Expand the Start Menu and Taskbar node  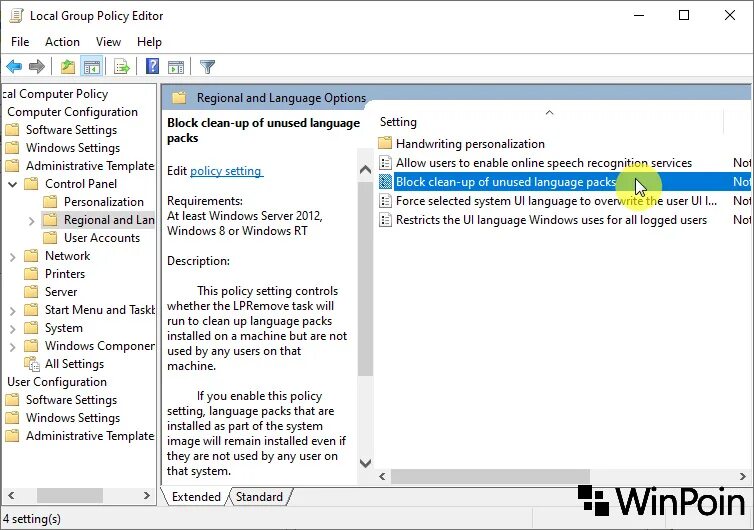point(13,311)
